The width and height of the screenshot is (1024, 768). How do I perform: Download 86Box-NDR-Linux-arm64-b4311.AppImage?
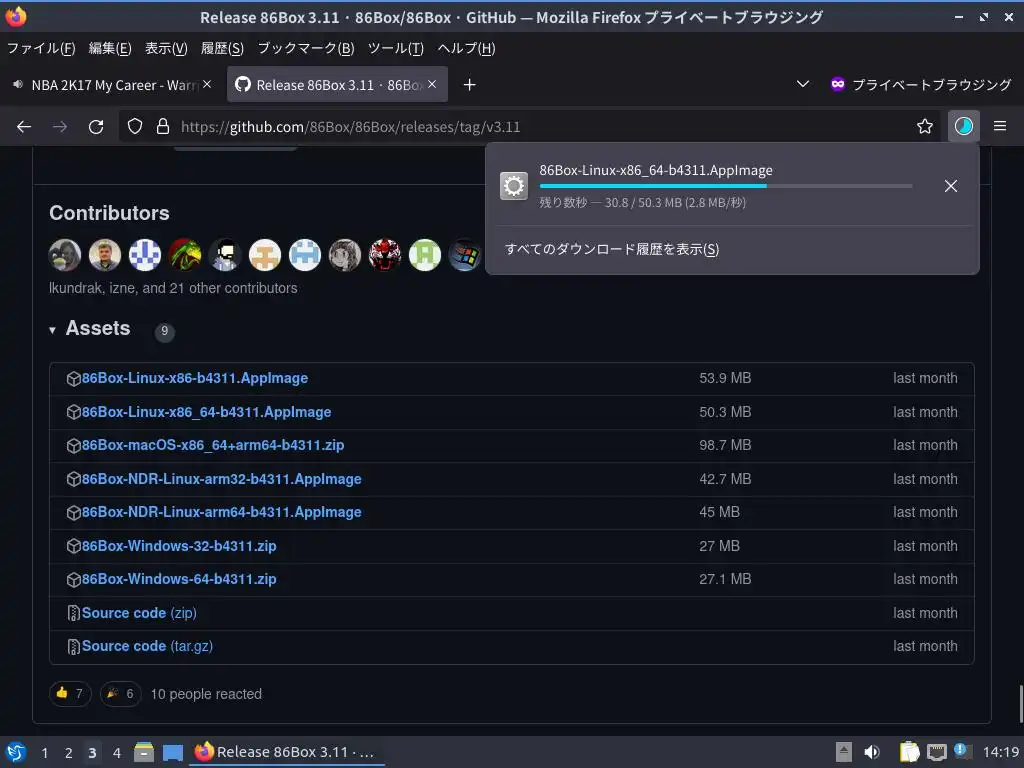[x=221, y=512]
